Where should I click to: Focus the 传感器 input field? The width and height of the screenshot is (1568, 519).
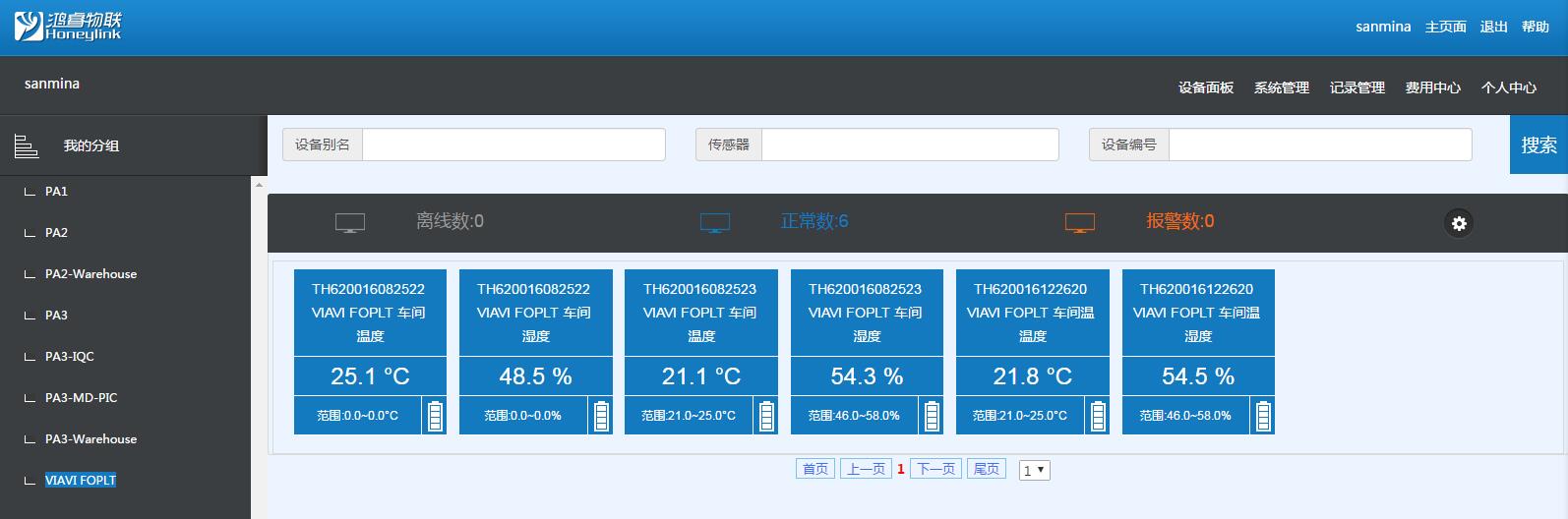pos(910,144)
